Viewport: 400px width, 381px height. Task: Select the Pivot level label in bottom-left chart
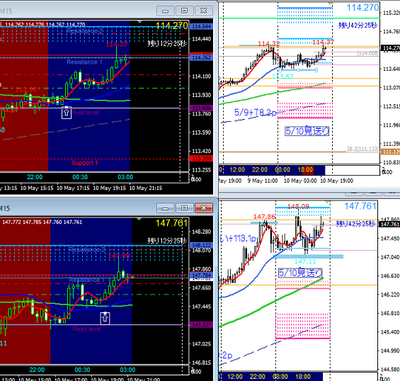coord(87,329)
